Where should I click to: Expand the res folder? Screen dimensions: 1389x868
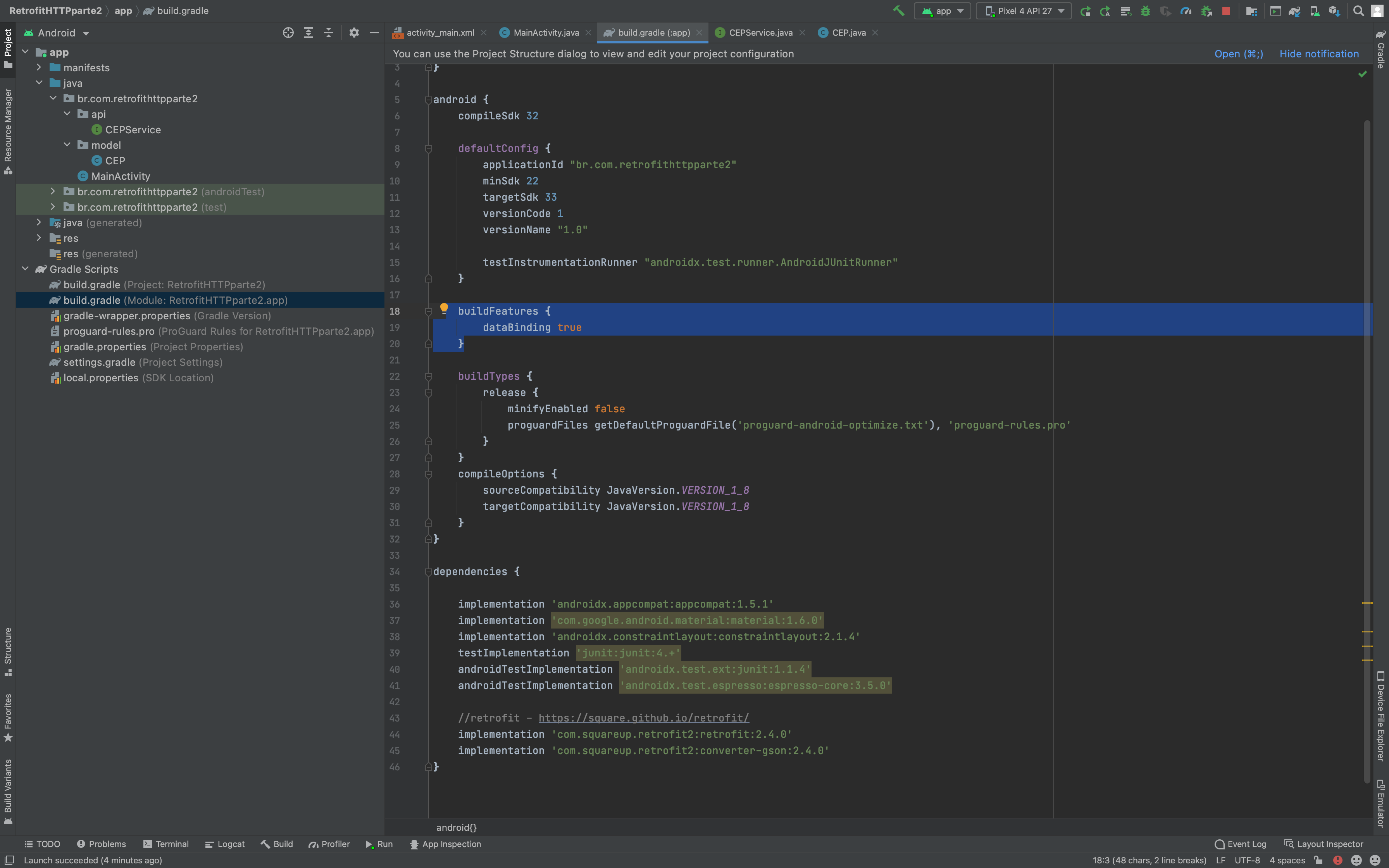click(x=39, y=238)
